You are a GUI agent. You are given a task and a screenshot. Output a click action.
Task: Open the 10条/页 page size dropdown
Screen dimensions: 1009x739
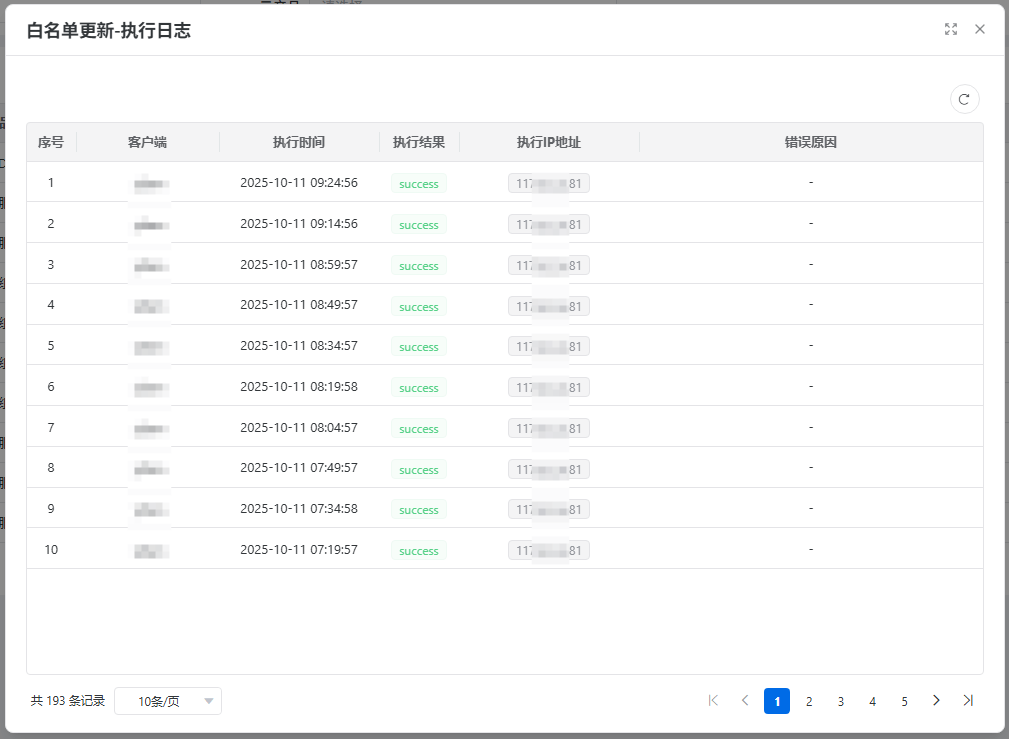[168, 701]
